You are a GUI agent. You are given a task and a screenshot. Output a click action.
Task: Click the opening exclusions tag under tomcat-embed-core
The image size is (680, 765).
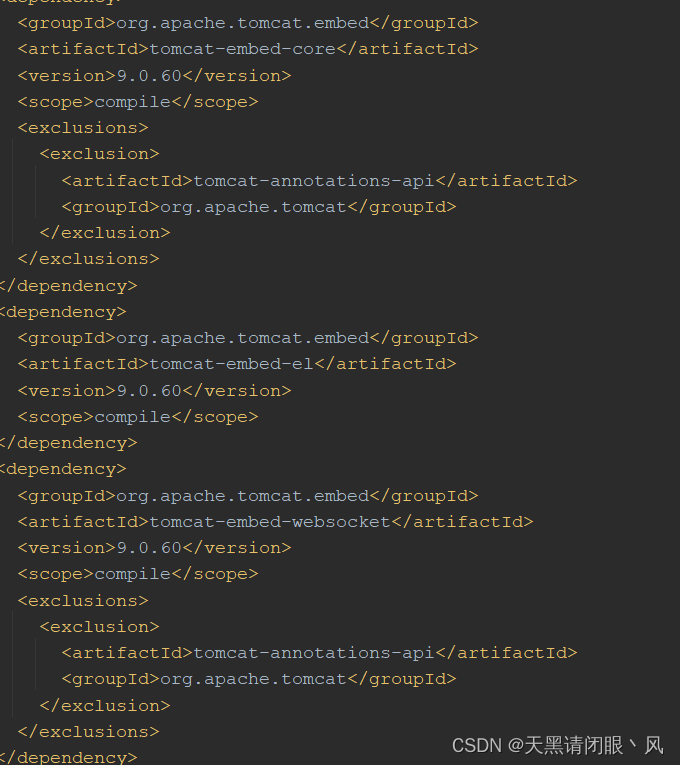(x=82, y=128)
